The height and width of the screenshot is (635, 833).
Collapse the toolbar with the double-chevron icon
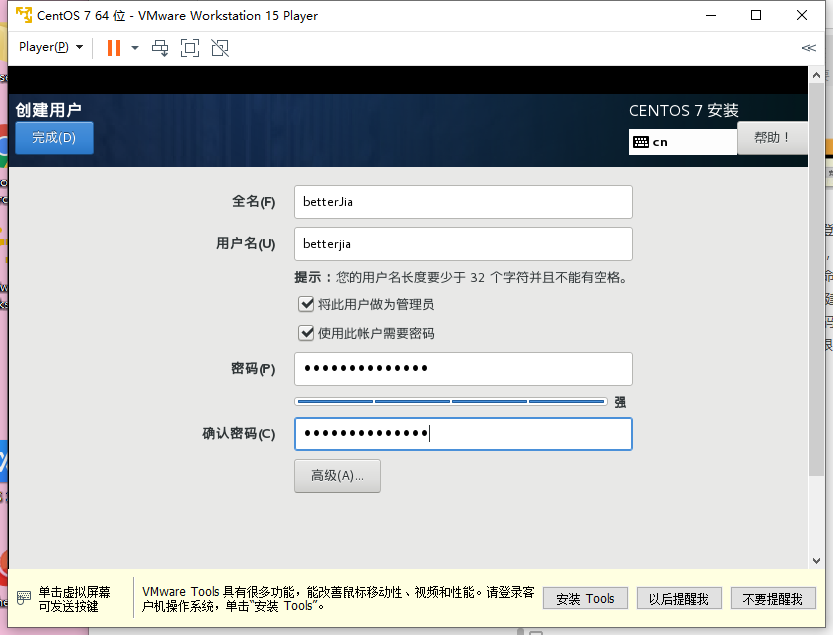pyautogui.click(x=808, y=48)
